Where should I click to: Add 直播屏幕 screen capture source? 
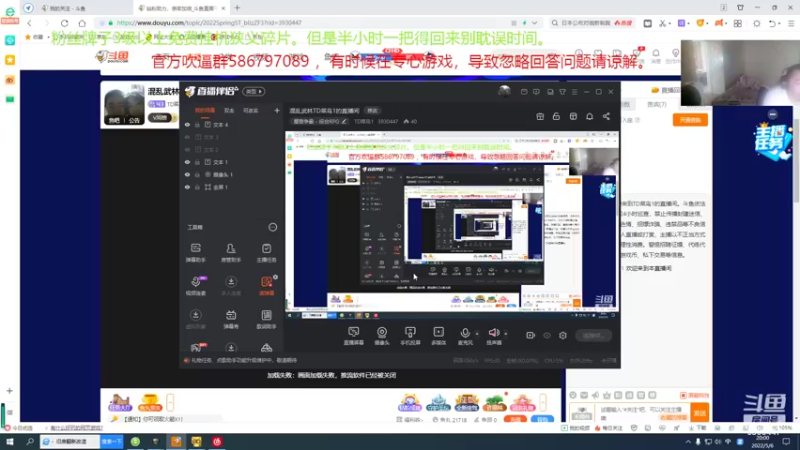point(354,336)
